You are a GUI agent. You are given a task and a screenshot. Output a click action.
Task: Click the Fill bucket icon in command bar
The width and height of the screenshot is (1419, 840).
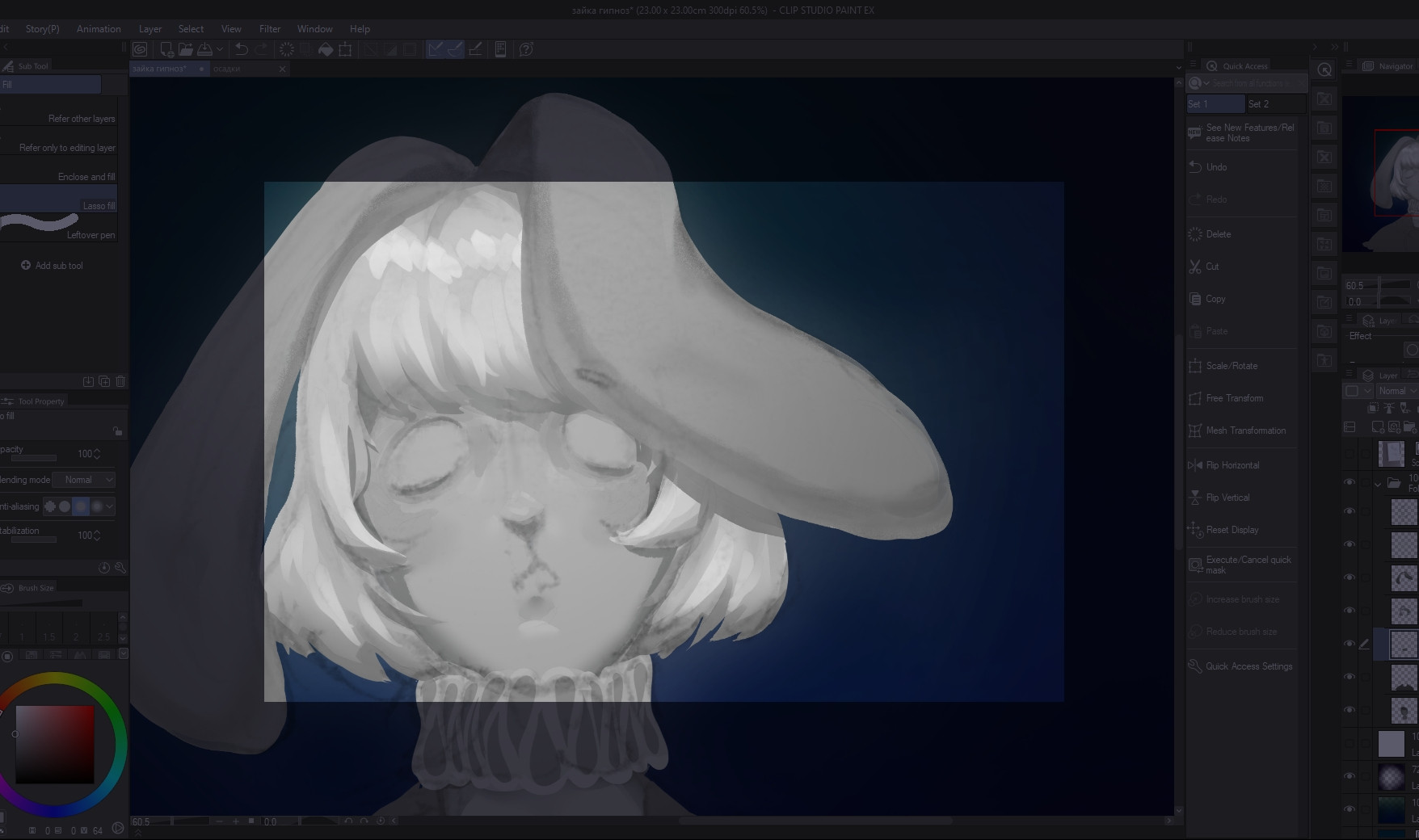[326, 49]
